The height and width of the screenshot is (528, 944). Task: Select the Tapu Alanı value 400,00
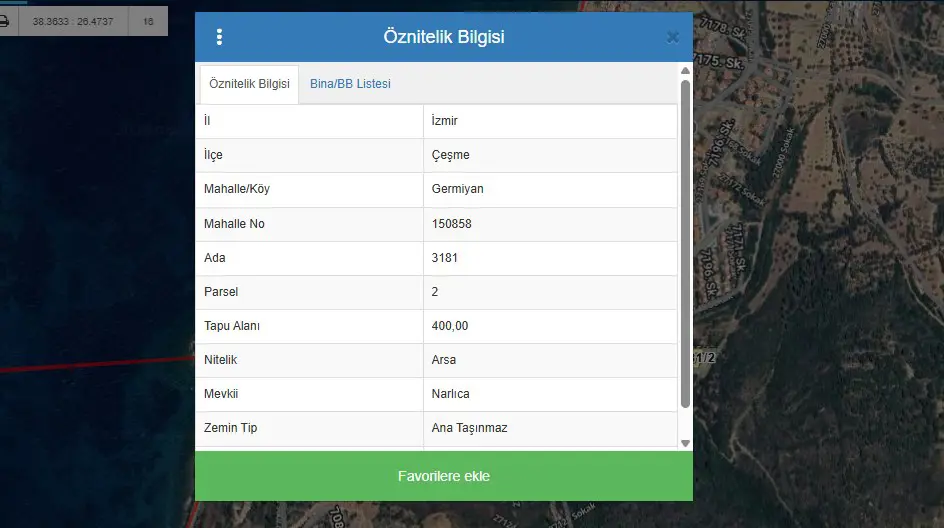550,326
